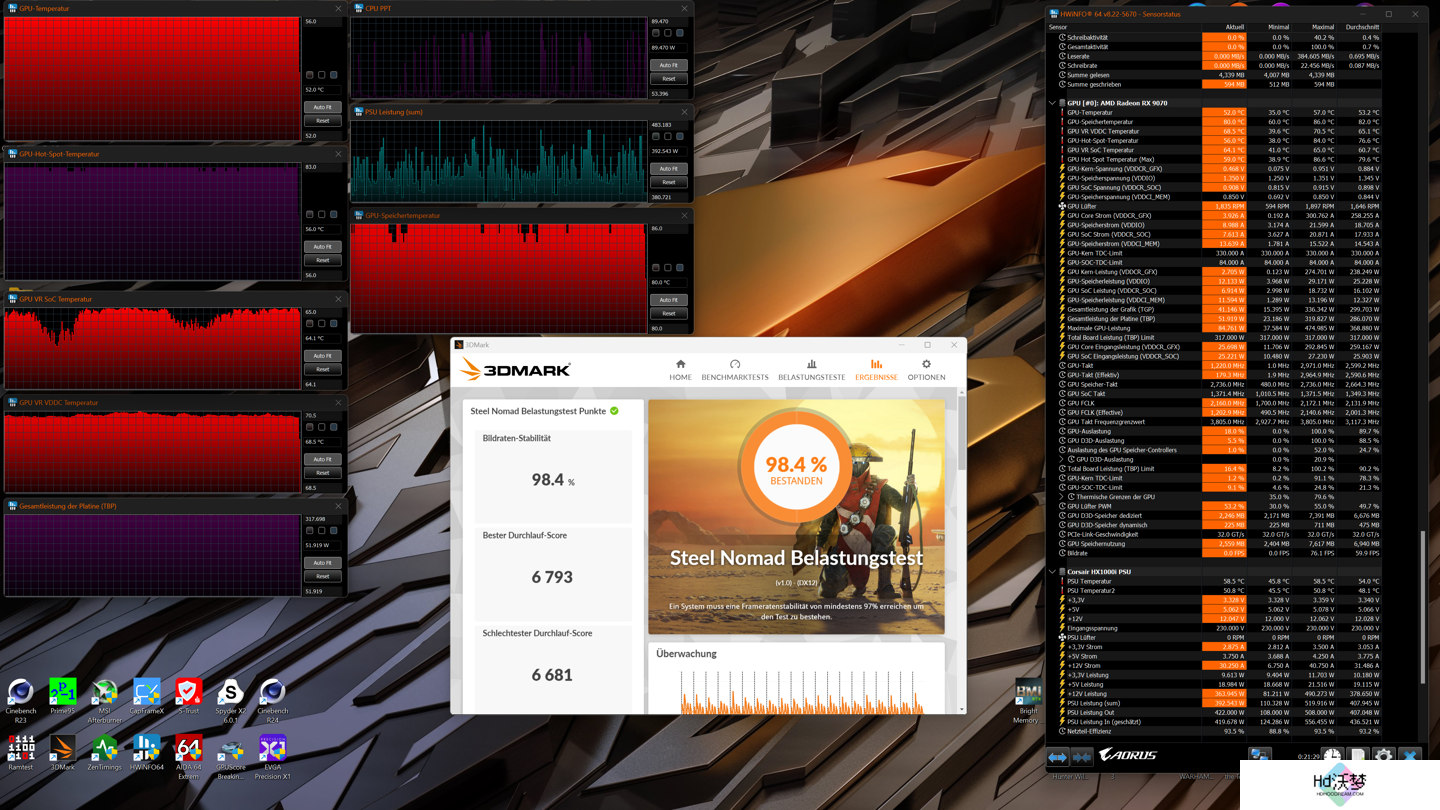
Task: Collapse the Corsair HX1000i PSU sensor group
Action: point(1052,572)
